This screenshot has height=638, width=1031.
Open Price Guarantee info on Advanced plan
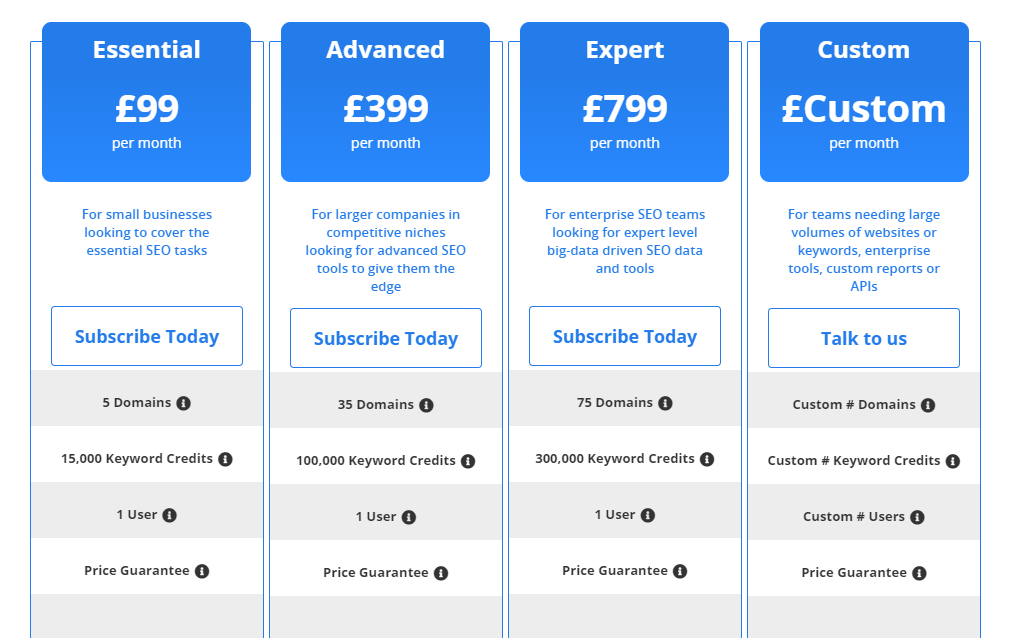(x=441, y=572)
